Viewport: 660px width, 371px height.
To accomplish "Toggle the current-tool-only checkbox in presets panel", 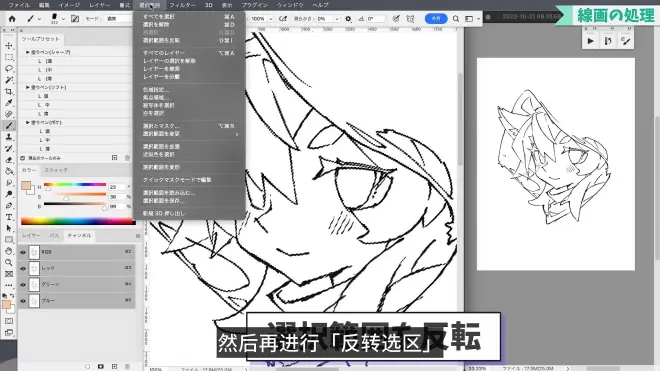I will pos(23,158).
